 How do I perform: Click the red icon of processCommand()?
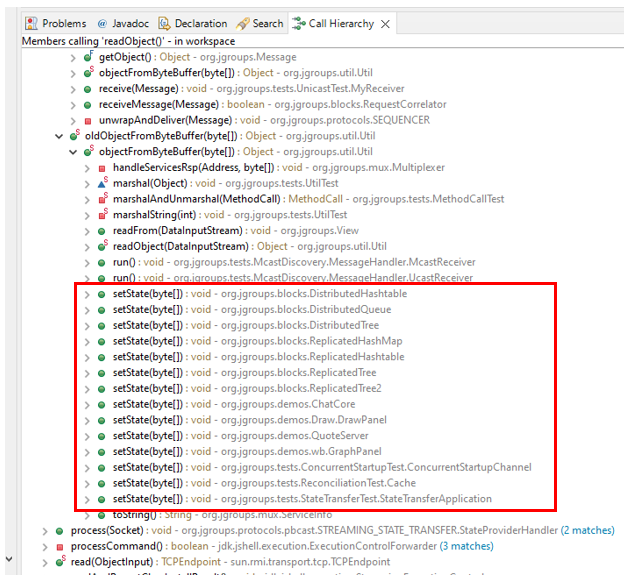tap(60, 546)
